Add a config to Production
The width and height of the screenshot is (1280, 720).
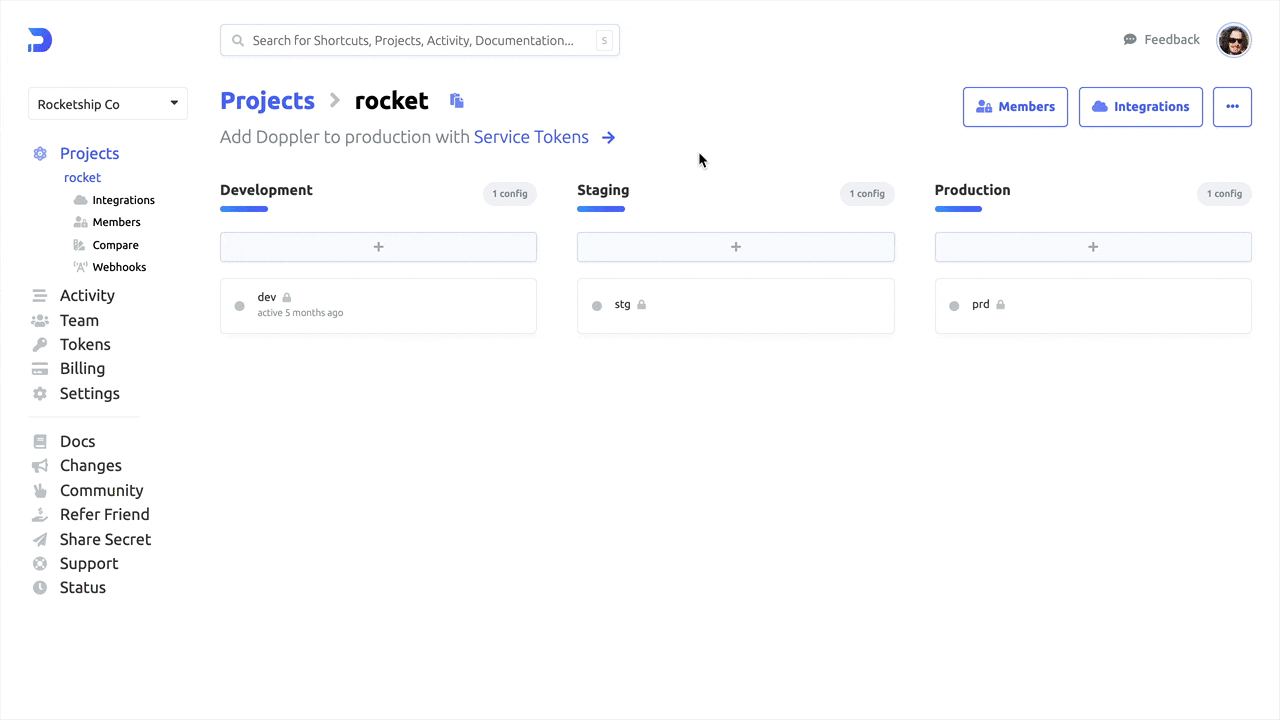(x=1093, y=247)
